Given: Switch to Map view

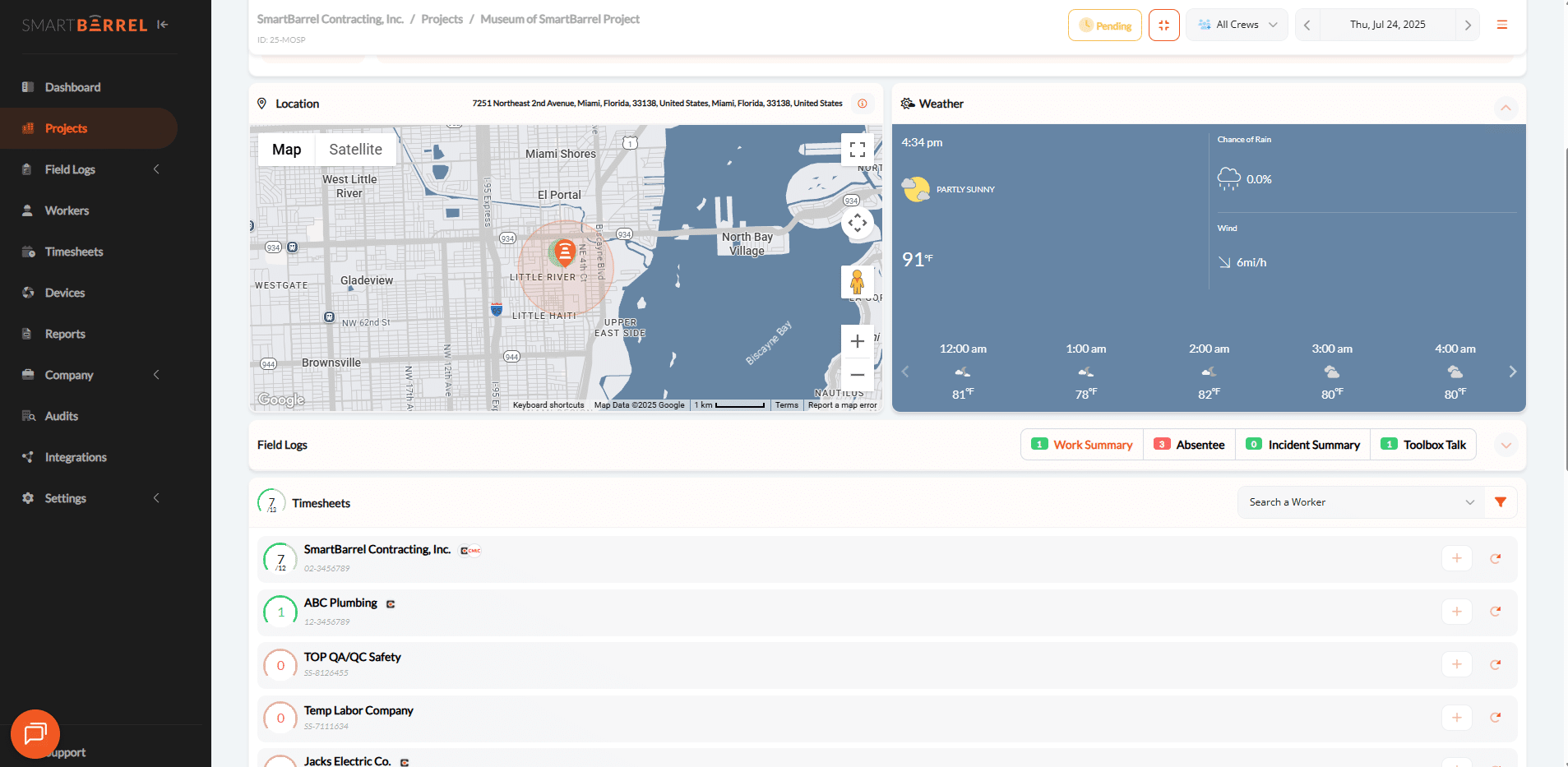Looking at the screenshot, I should pos(286,150).
